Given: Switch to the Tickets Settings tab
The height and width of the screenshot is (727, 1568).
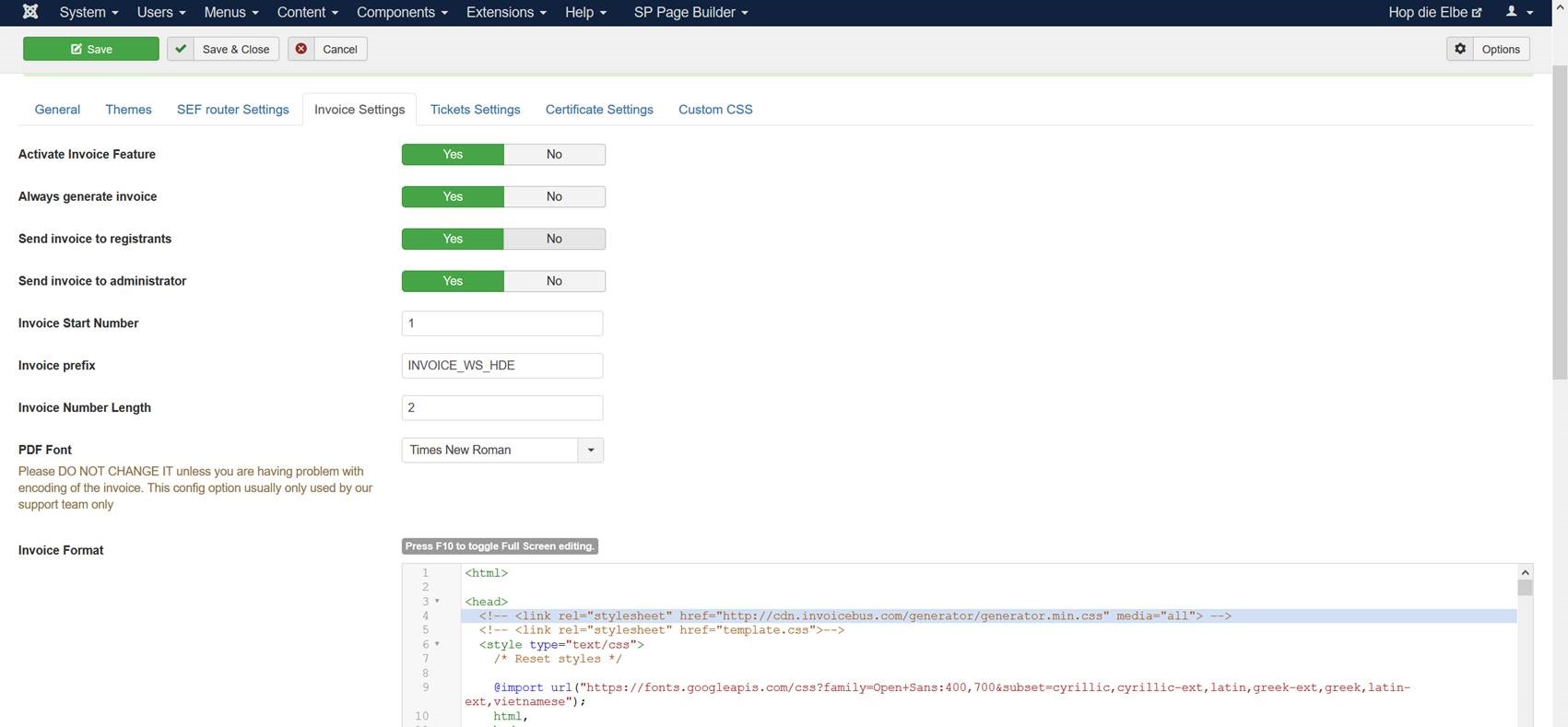Looking at the screenshot, I should (x=475, y=109).
